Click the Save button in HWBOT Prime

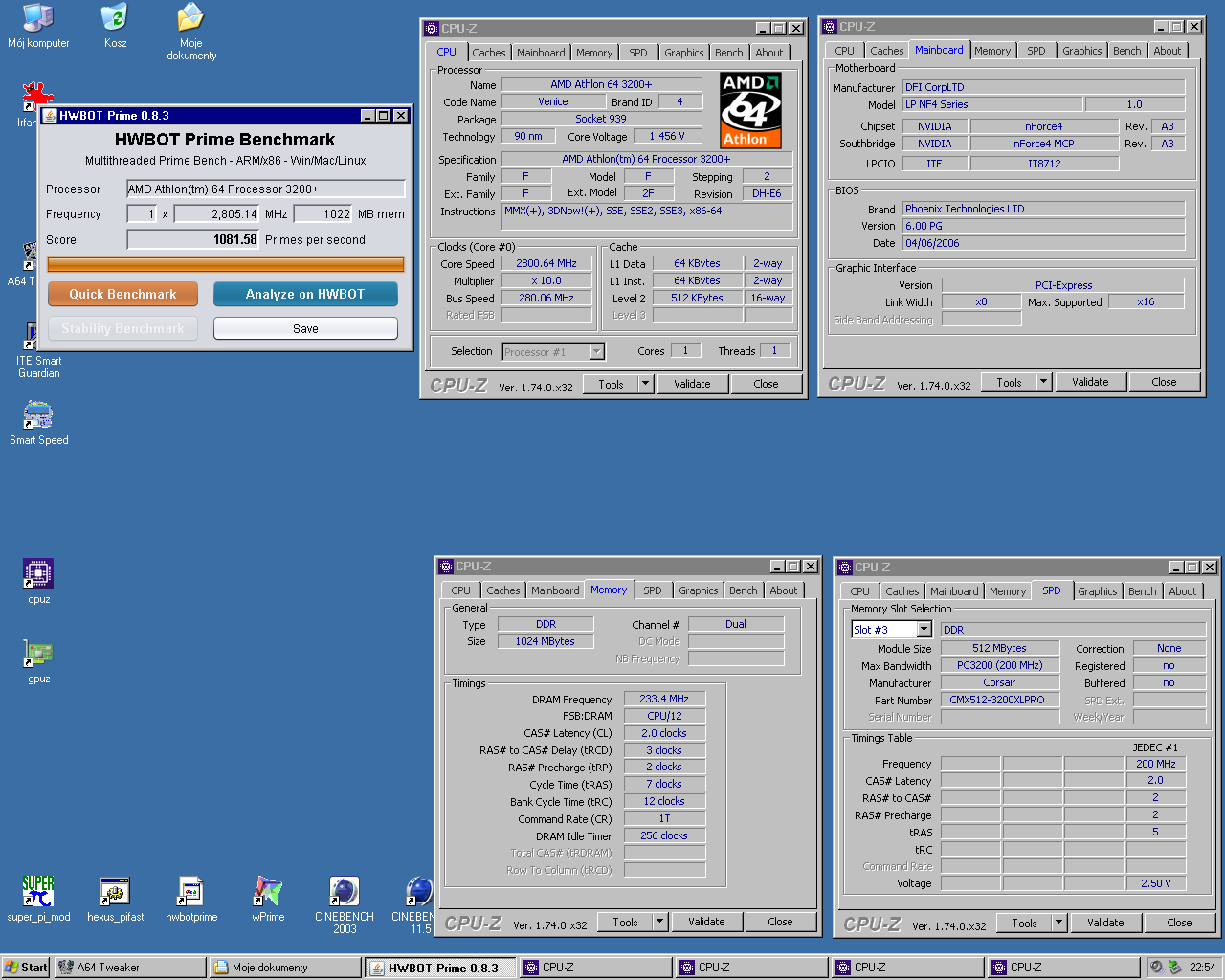point(305,328)
